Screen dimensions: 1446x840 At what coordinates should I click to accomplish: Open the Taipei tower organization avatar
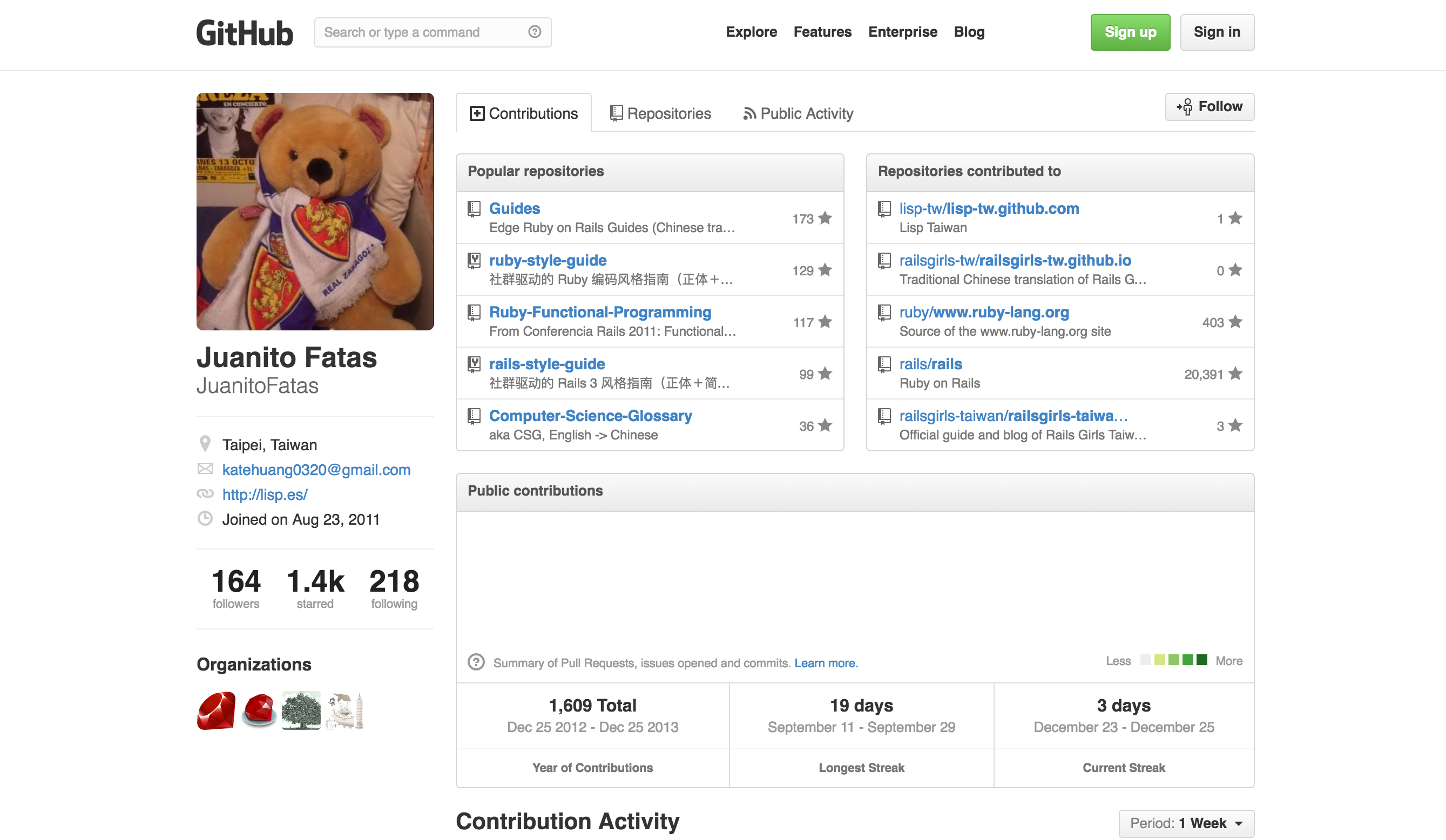pyautogui.click(x=344, y=710)
